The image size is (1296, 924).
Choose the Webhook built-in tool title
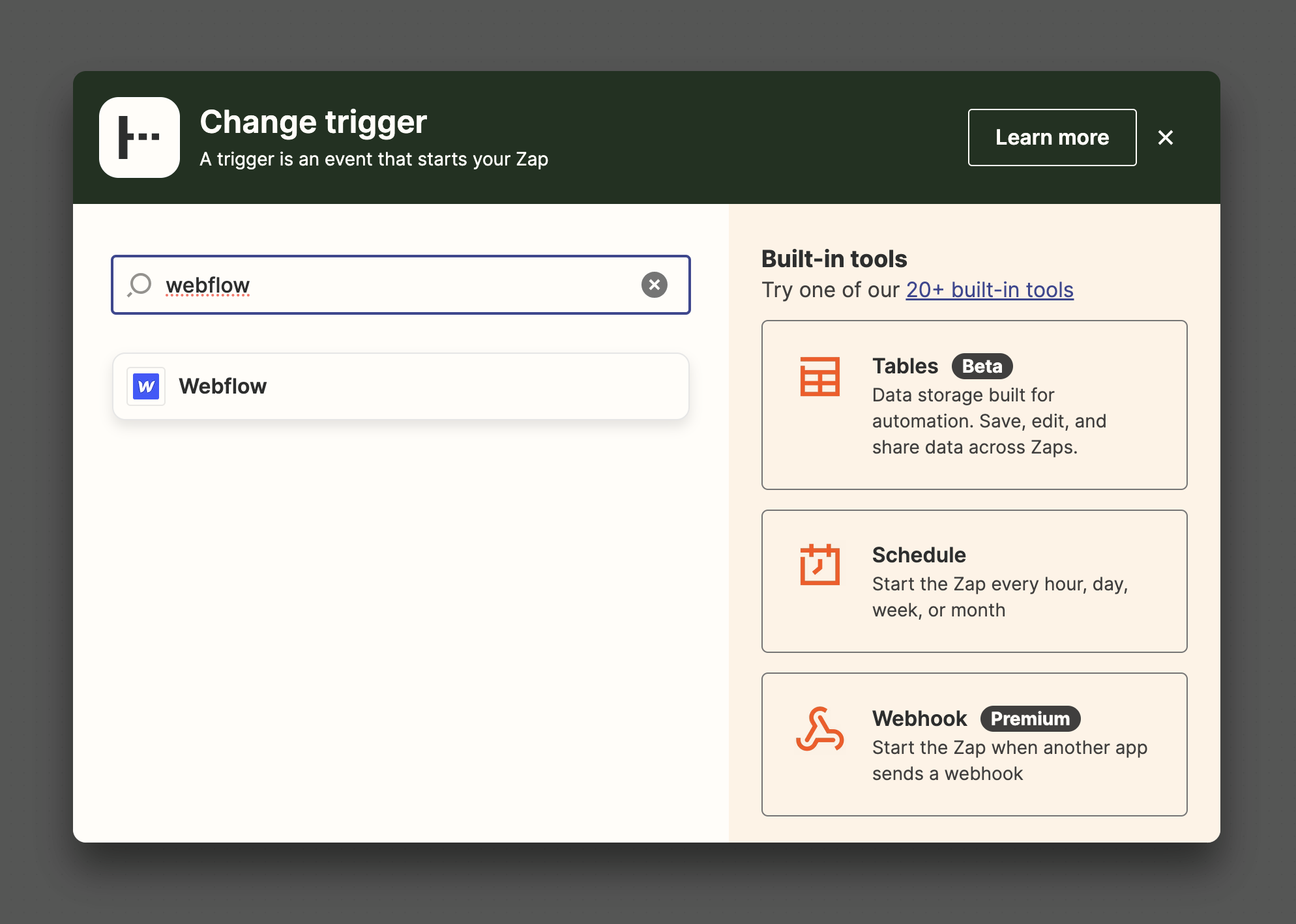pyautogui.click(x=919, y=719)
